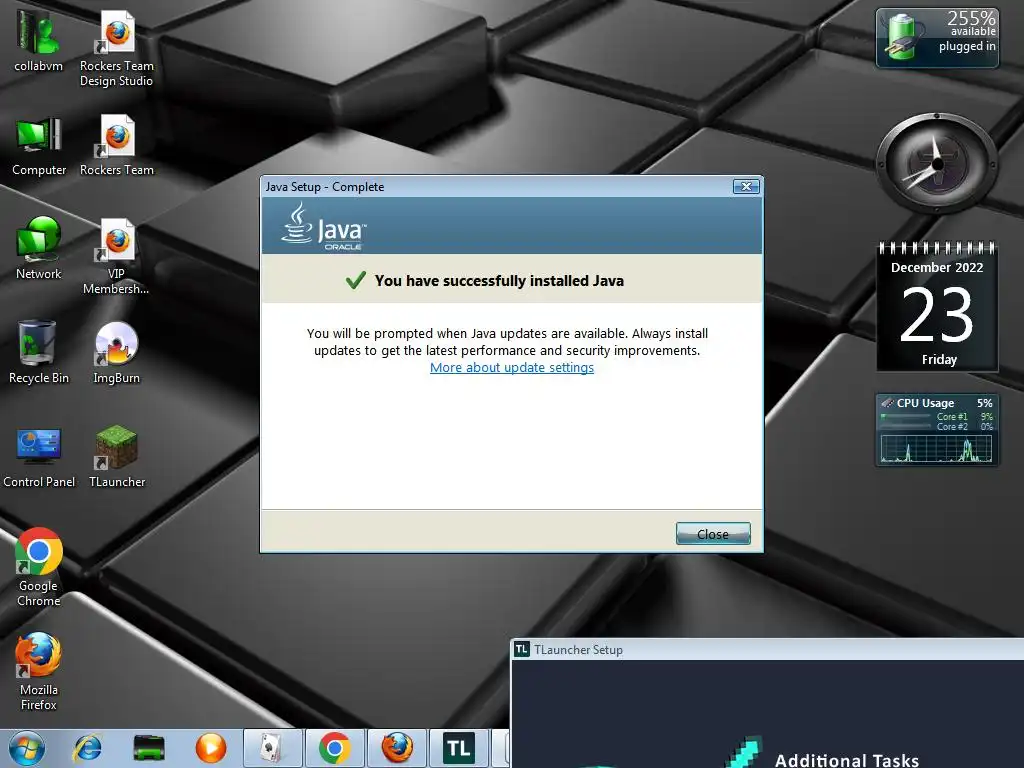Image resolution: width=1024 pixels, height=768 pixels.
Task: Switch to TL TLauncher taskbar item
Action: [x=458, y=748]
